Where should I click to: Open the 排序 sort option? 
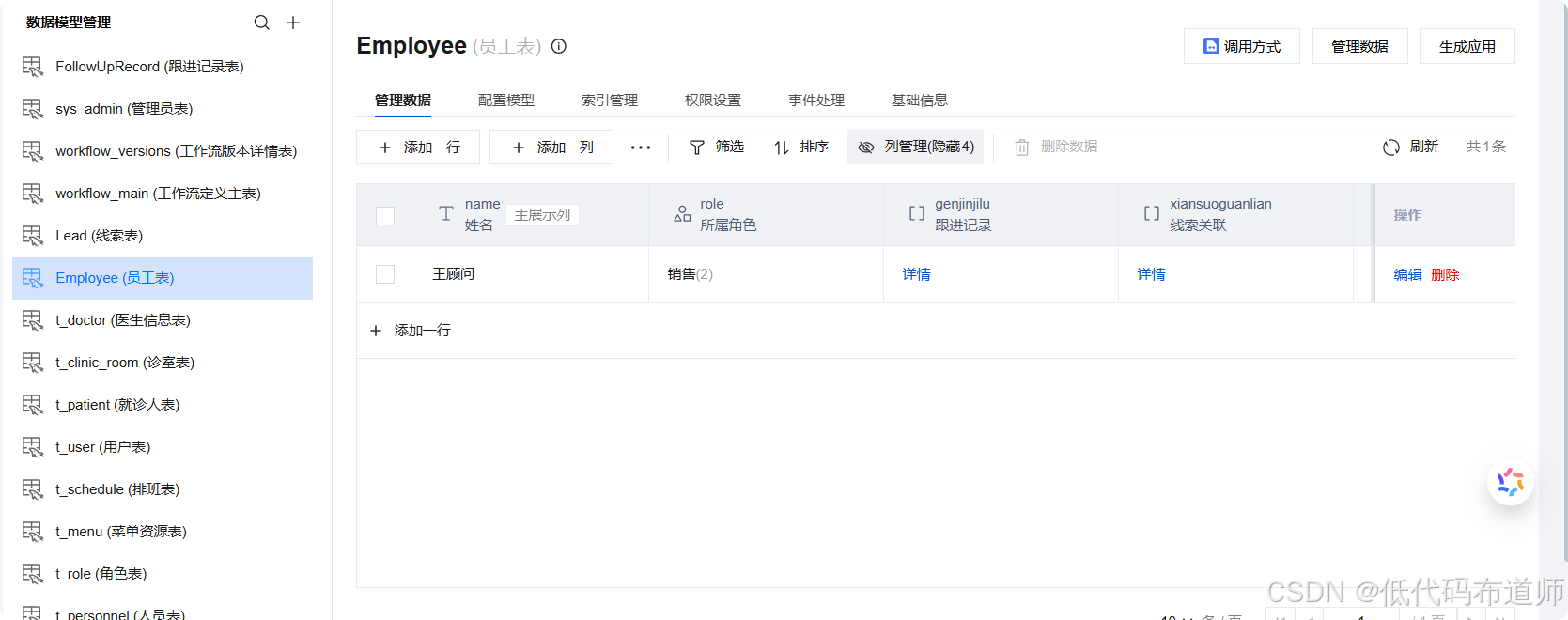[x=801, y=147]
